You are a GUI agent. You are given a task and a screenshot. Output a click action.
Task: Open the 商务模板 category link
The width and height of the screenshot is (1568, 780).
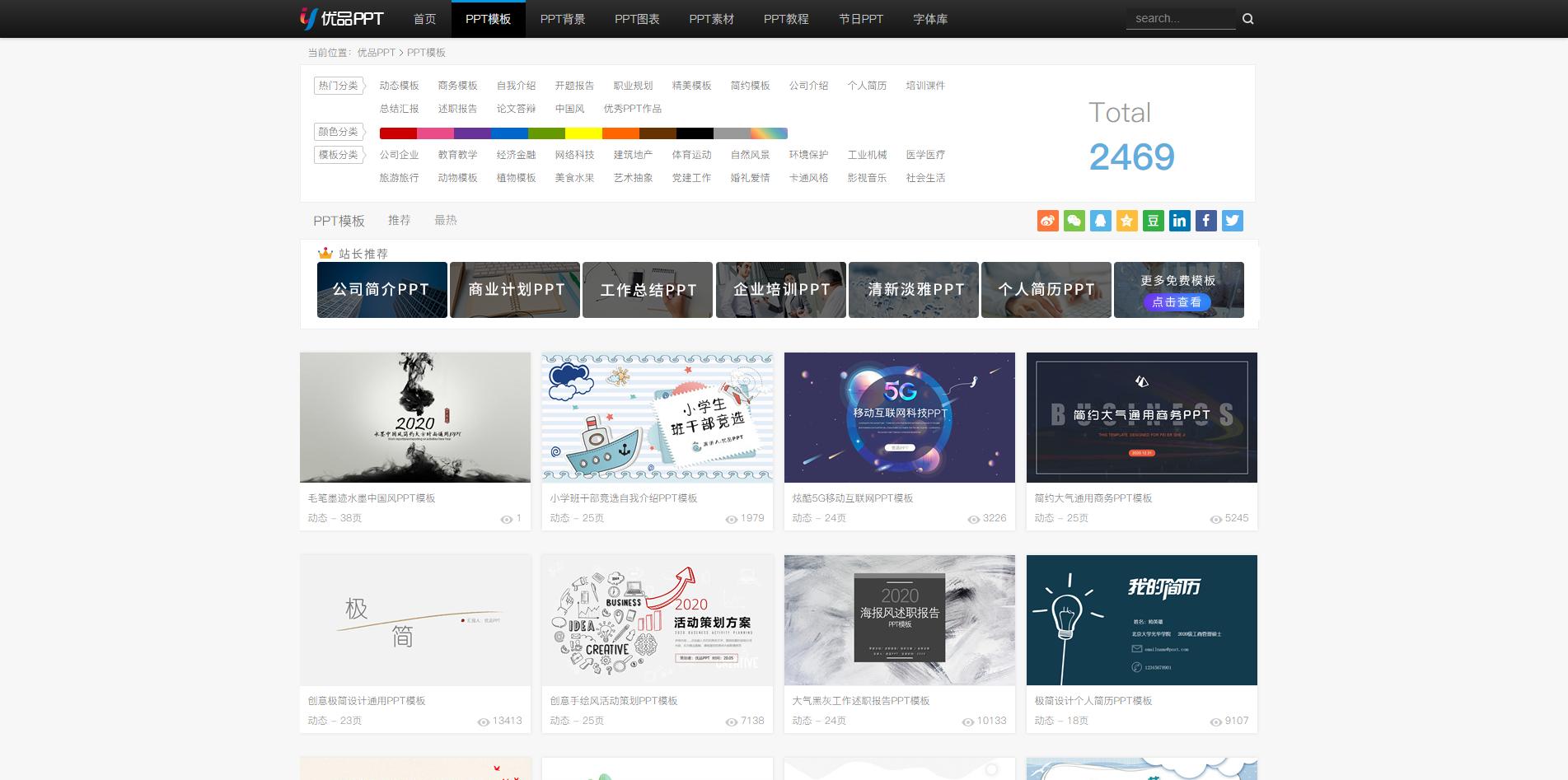(457, 86)
